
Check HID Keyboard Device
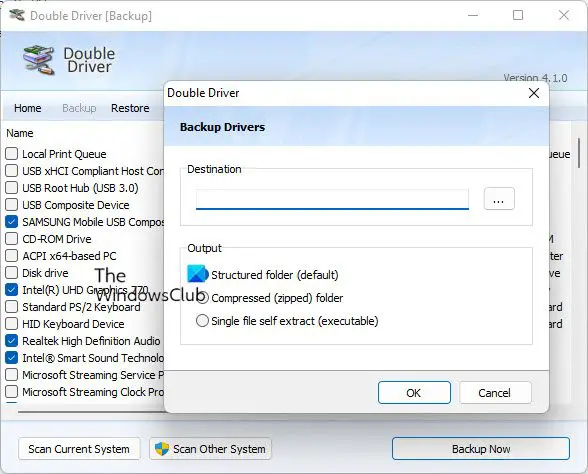click(x=12, y=324)
